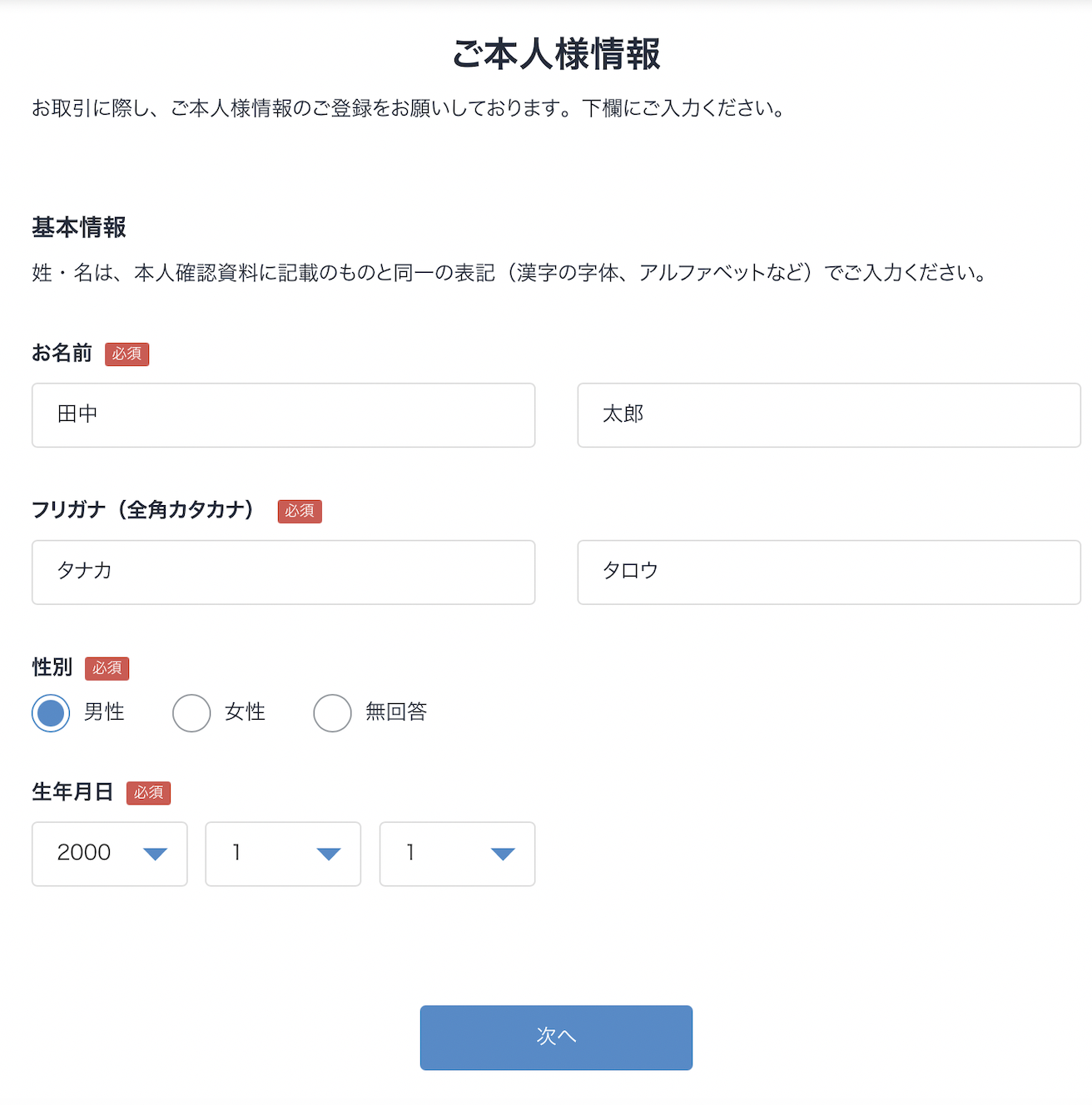Click the 必須 badge beside お名前
The image size is (1092, 1105).
127,354
